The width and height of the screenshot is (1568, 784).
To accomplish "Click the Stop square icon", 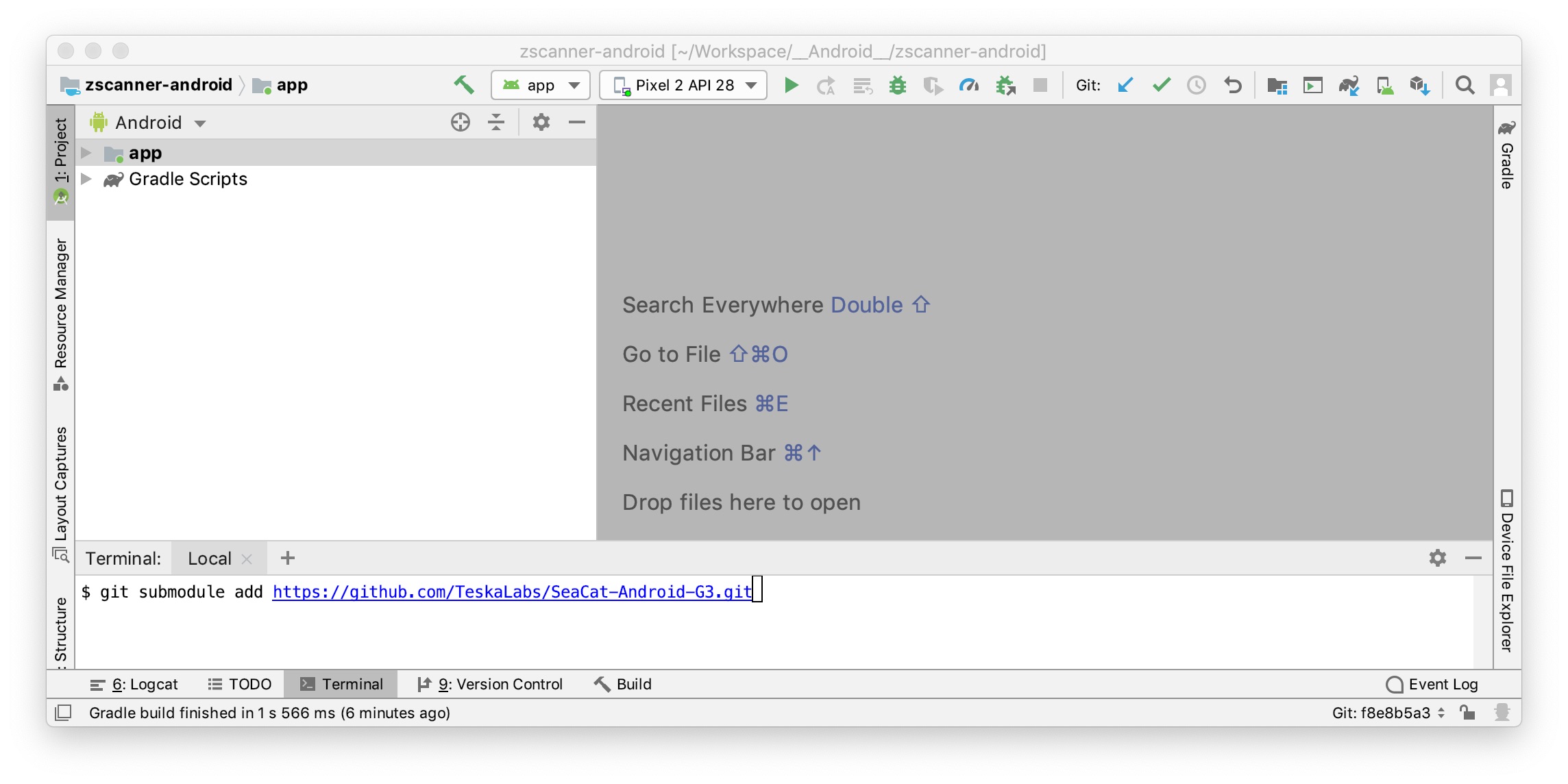I will point(1040,85).
